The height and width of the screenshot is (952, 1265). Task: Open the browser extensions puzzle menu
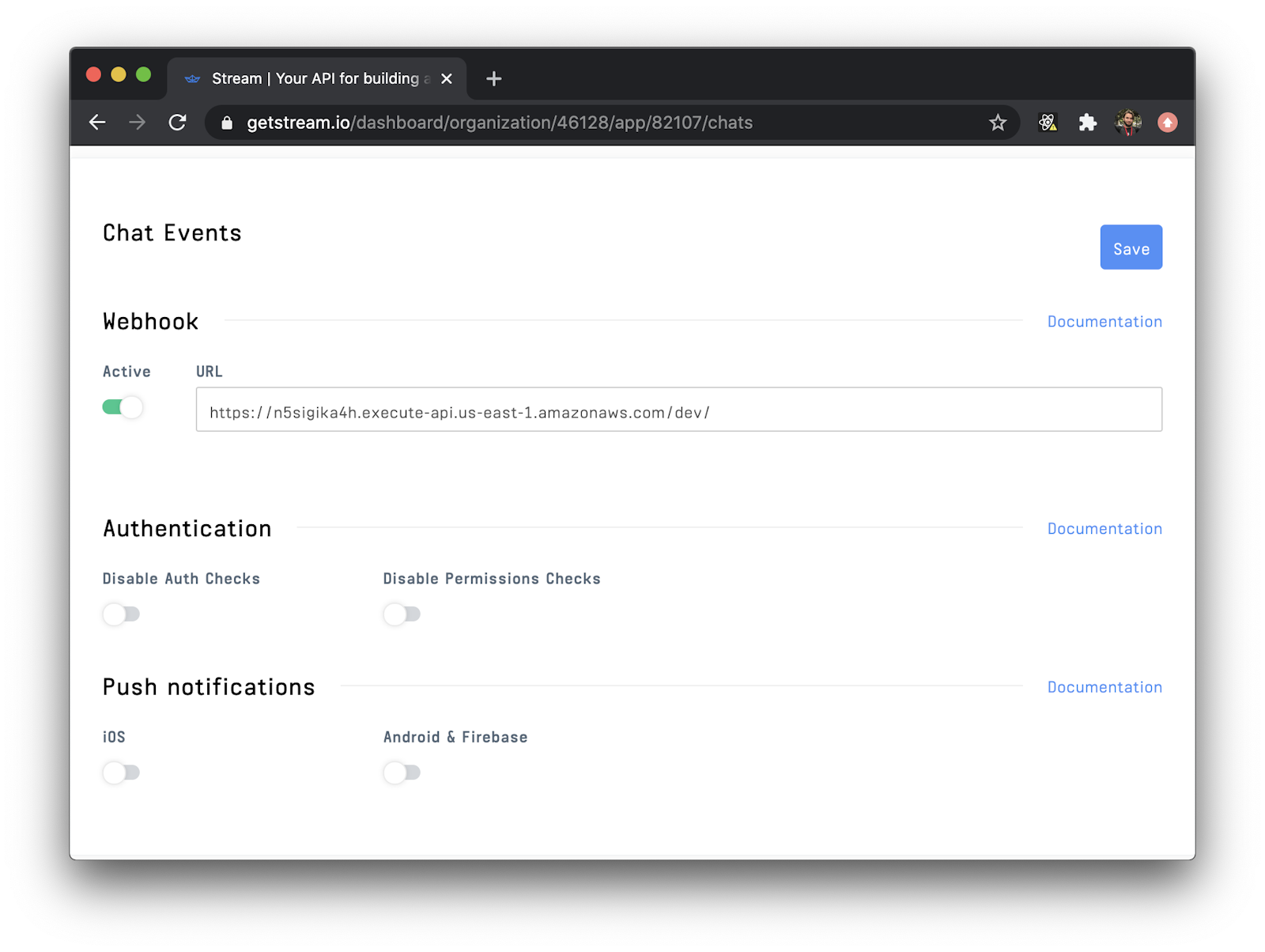point(1088,123)
